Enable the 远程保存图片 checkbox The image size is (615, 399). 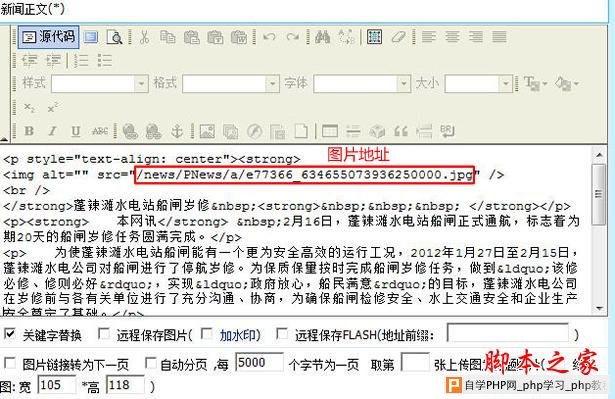click(104, 334)
